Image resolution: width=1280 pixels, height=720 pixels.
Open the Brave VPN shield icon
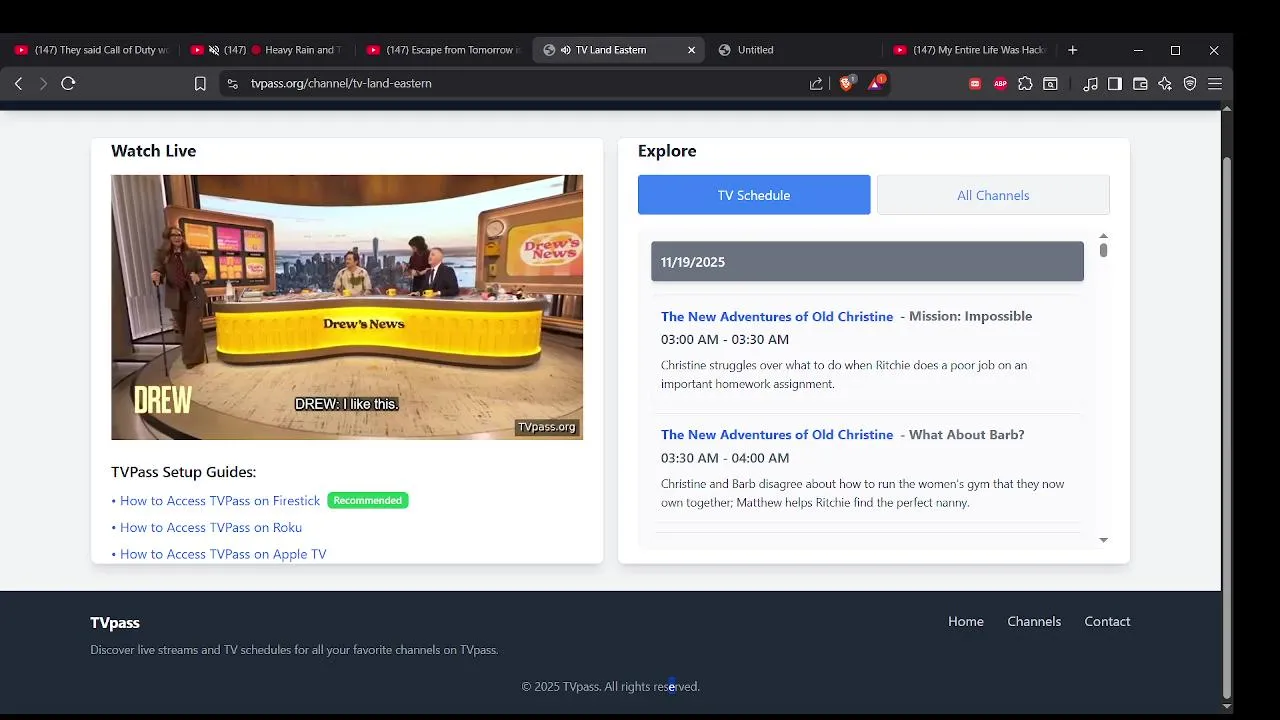pos(1190,84)
